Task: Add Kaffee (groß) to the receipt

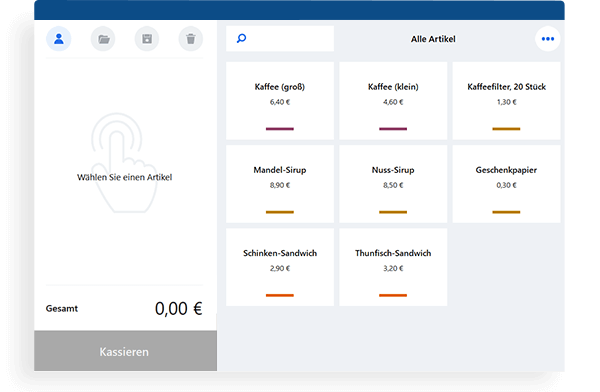Action: pos(280,101)
